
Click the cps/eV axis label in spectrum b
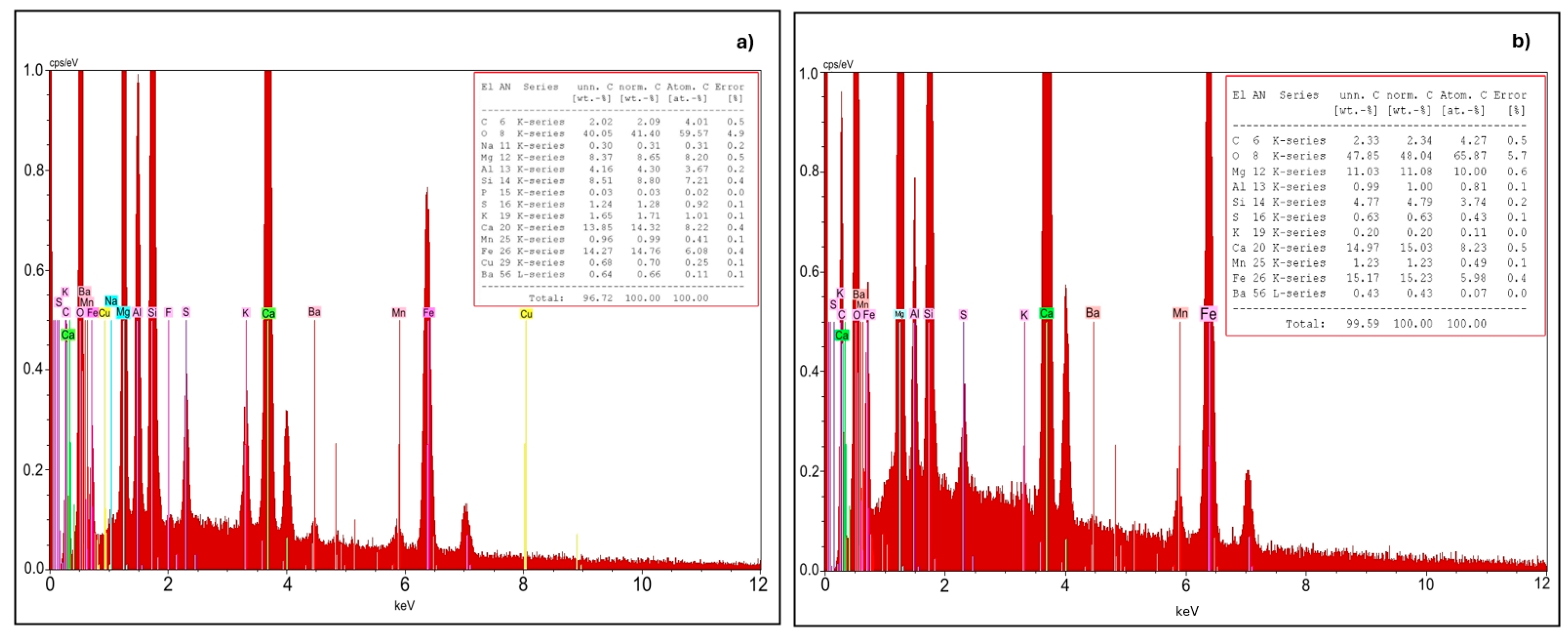pyautogui.click(x=838, y=65)
